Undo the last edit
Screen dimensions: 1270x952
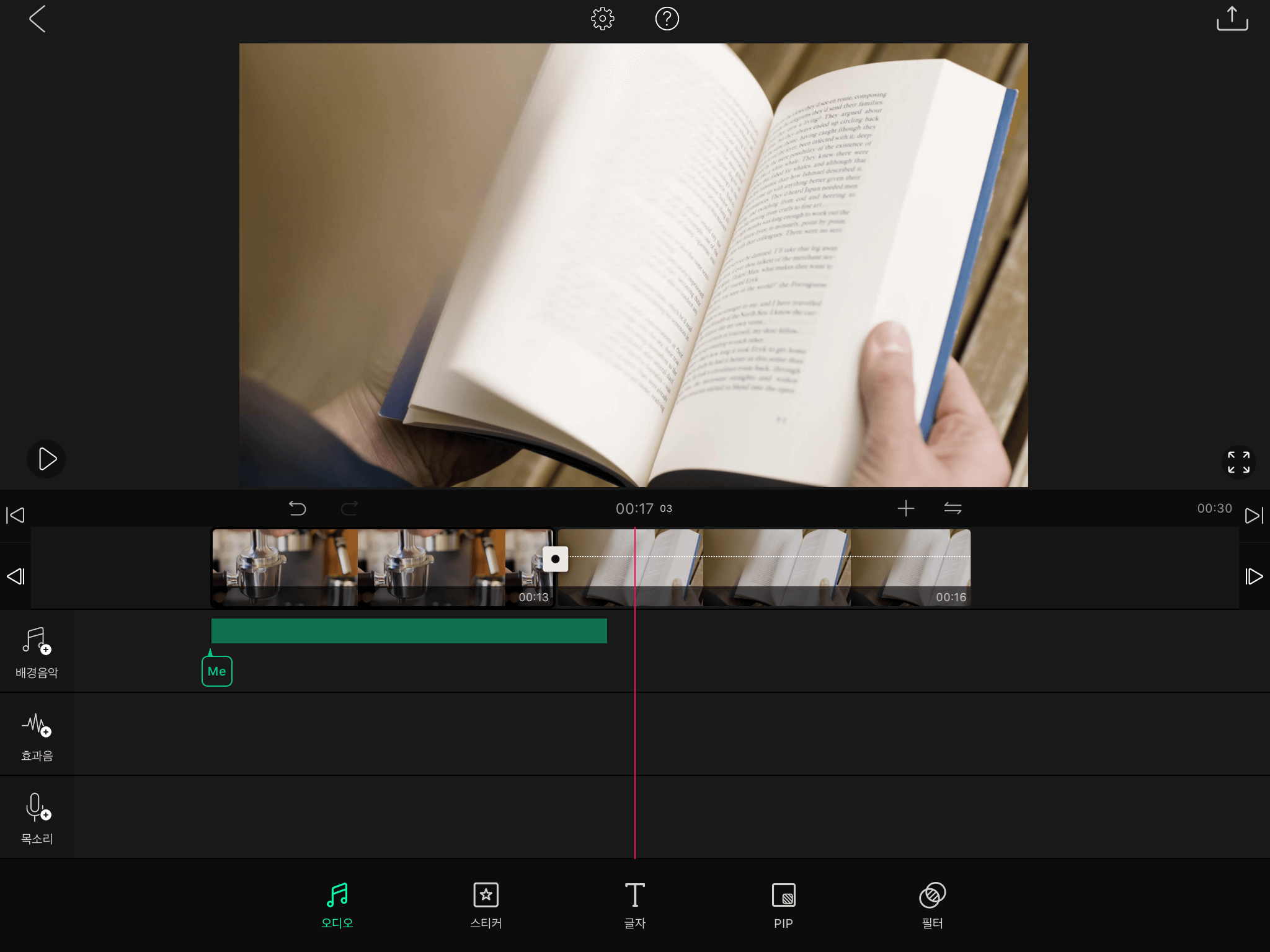(298, 509)
